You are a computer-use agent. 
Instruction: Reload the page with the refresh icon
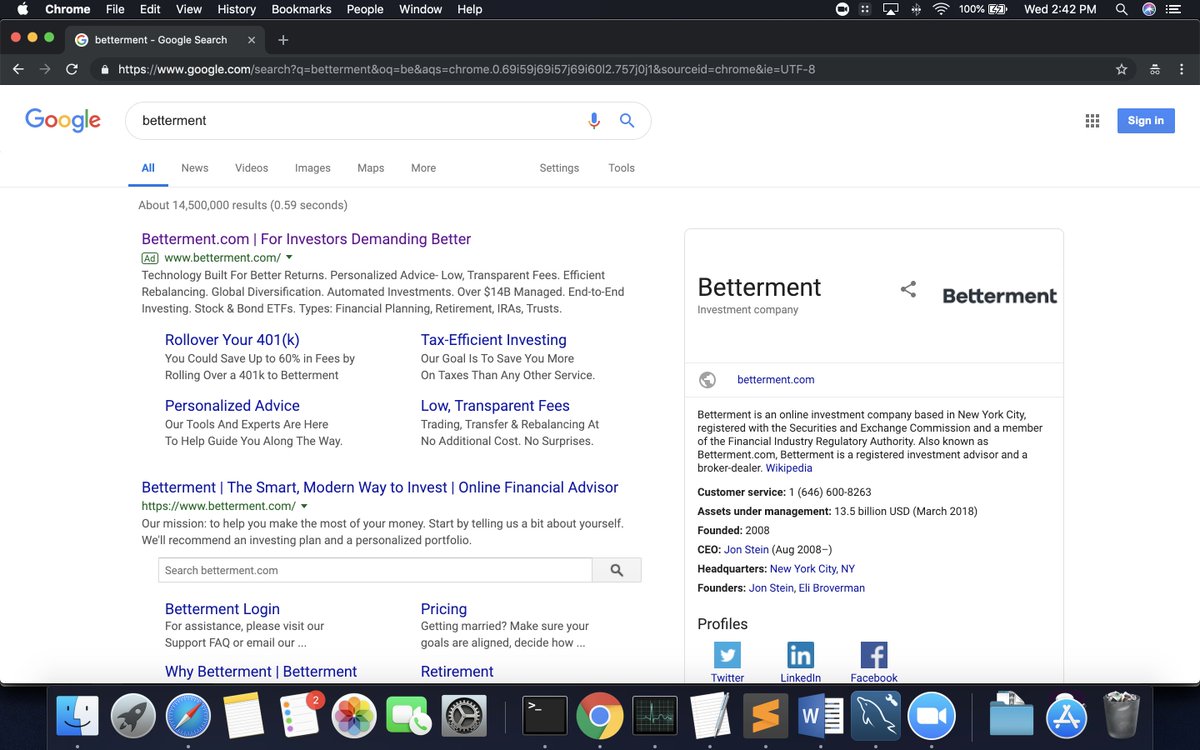[72, 69]
